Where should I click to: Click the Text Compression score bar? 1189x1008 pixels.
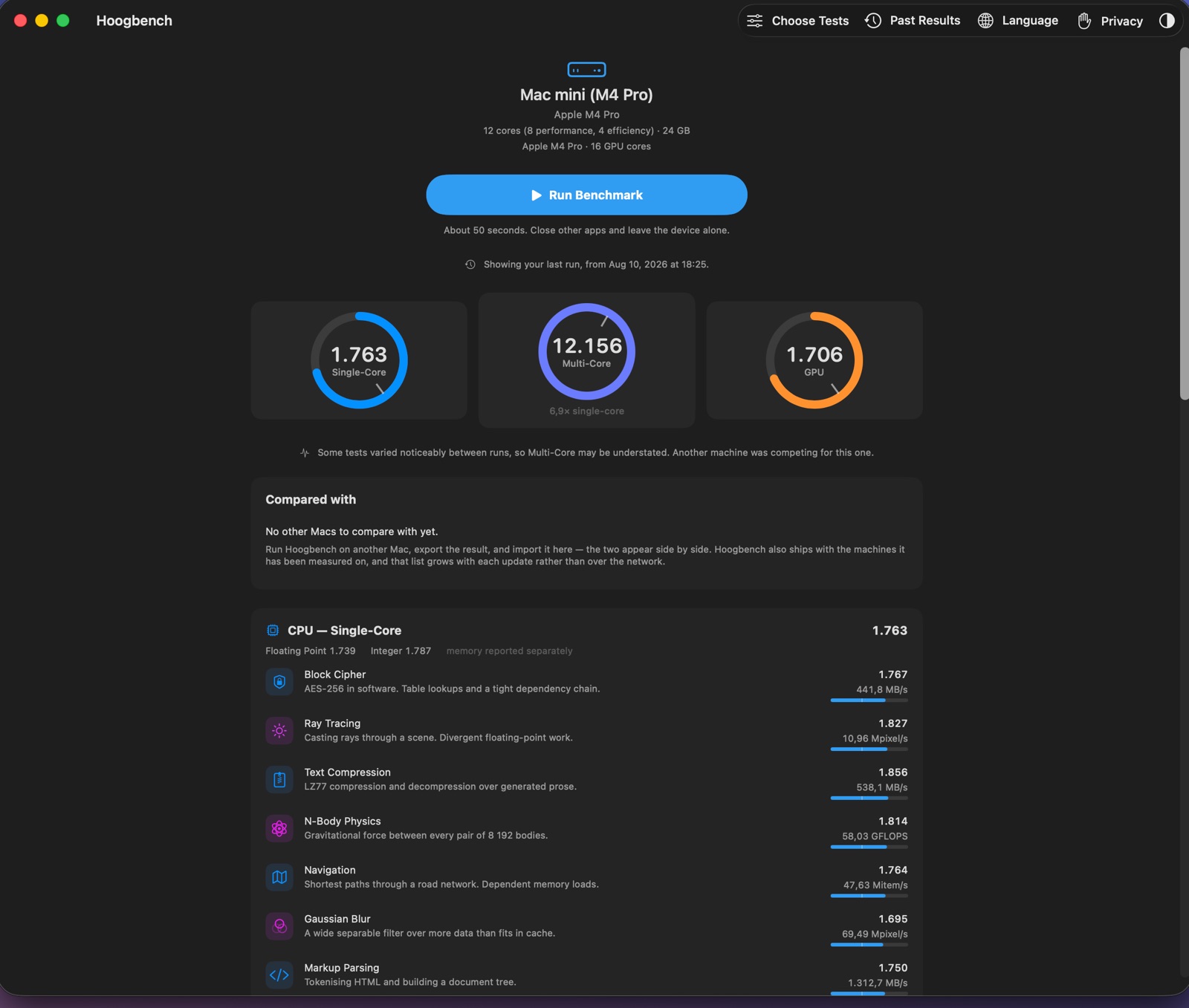(869, 799)
